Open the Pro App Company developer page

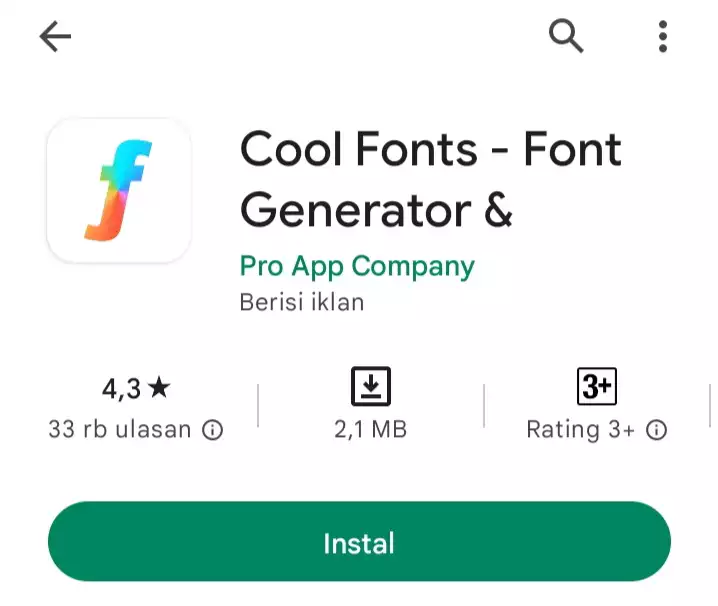pyautogui.click(x=357, y=266)
